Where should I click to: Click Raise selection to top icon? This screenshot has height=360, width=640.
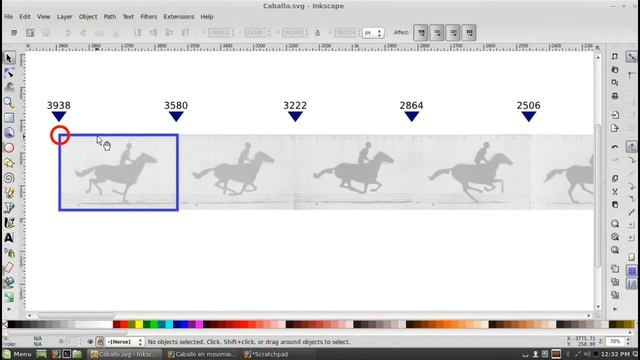point(185,33)
